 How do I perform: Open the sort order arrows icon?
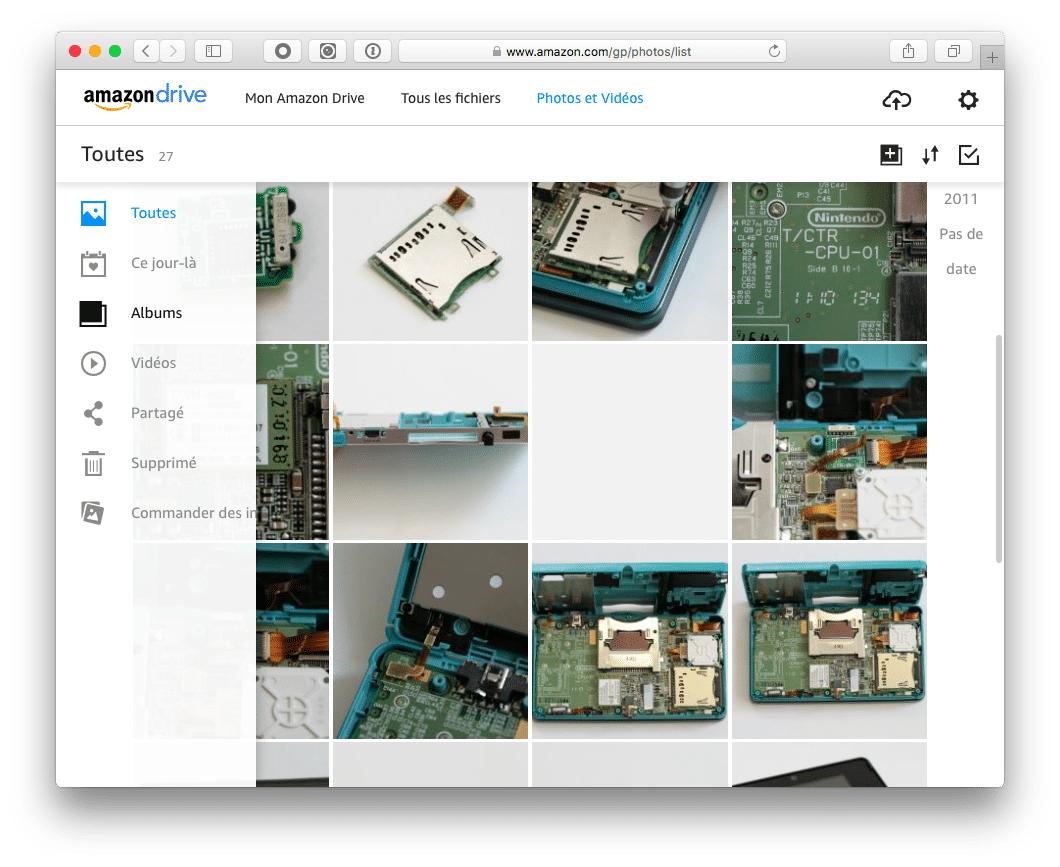pos(930,155)
